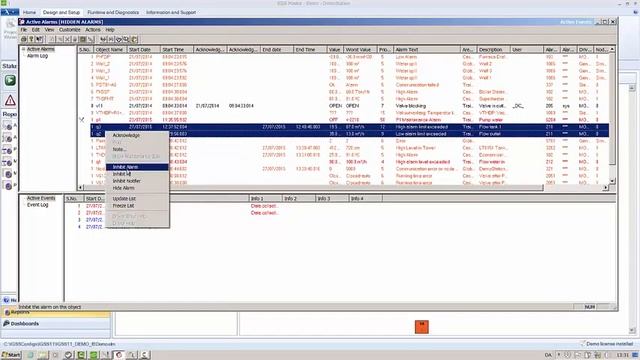
Task: Open the Help menu in Active Alarms
Action: coord(110,30)
